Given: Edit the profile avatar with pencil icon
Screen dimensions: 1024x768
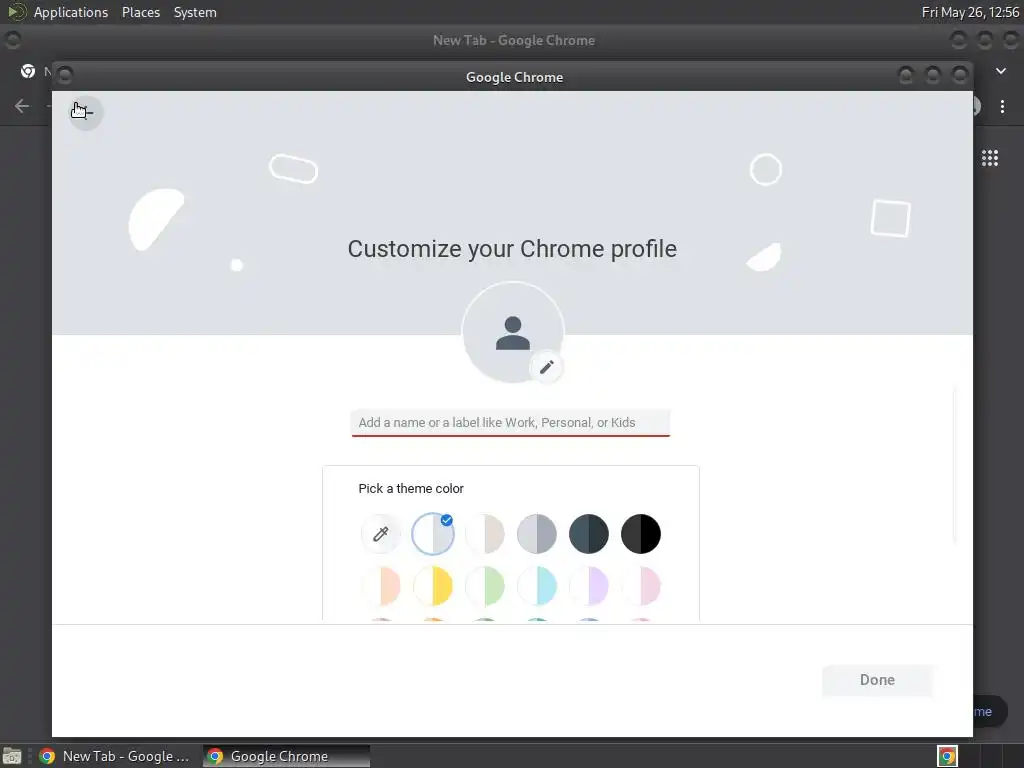Looking at the screenshot, I should (547, 367).
